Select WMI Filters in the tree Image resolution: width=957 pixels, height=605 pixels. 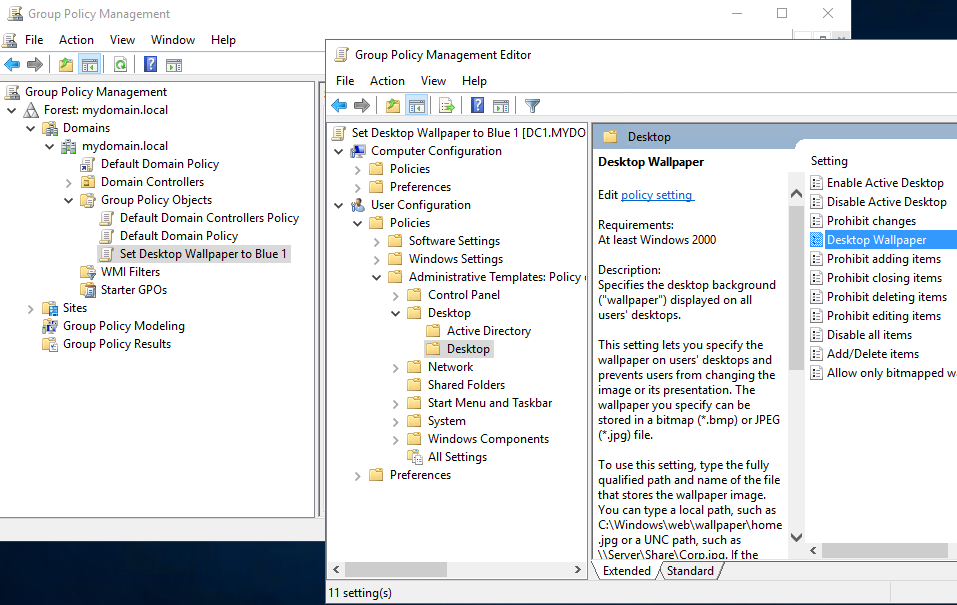tap(130, 272)
